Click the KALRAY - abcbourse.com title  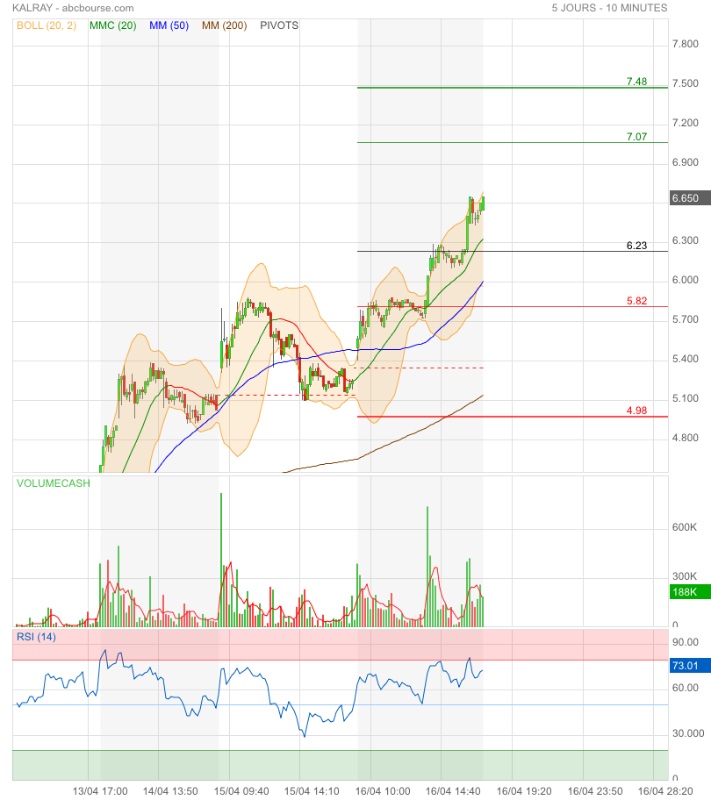(73, 8)
